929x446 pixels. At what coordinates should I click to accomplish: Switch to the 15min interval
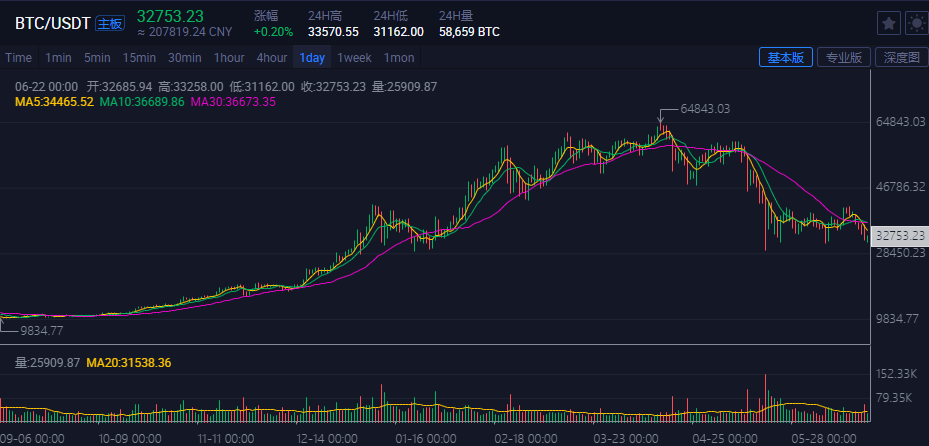139,58
